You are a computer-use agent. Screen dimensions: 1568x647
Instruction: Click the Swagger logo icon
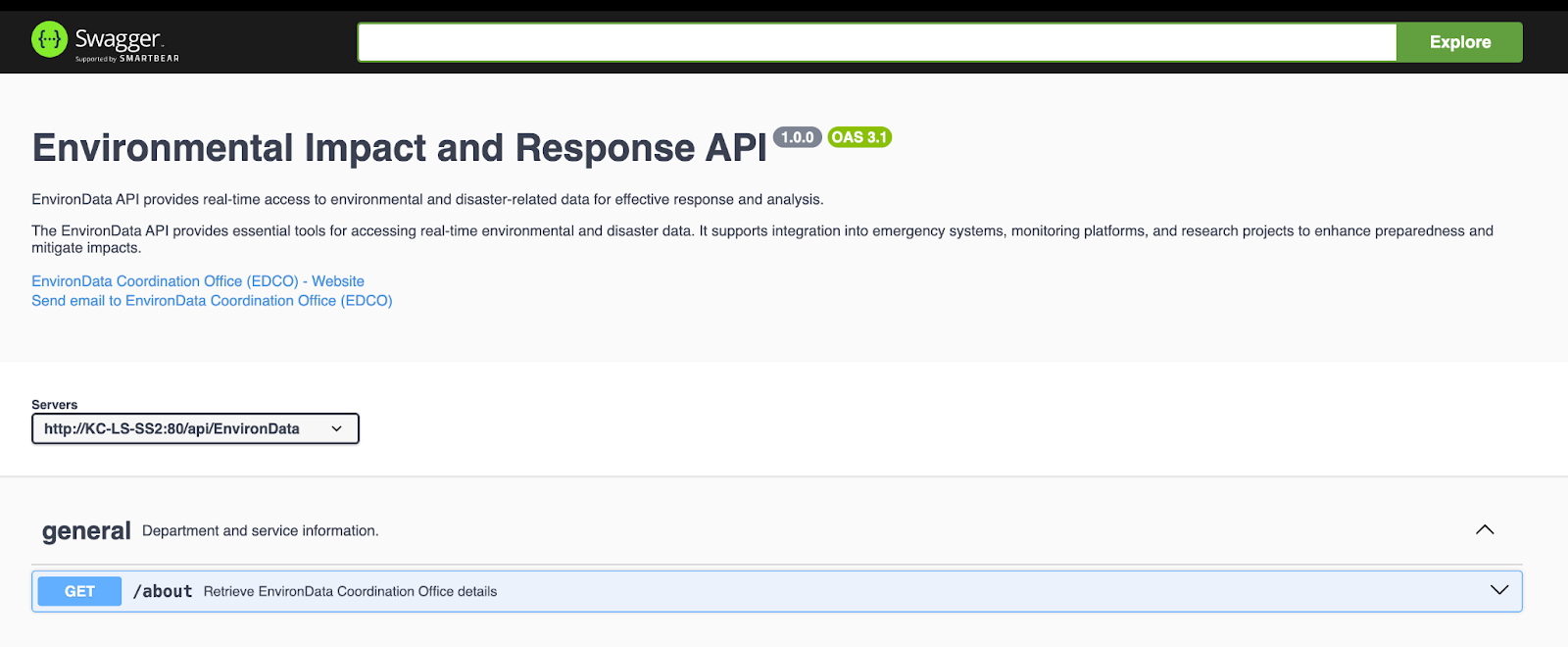click(49, 39)
